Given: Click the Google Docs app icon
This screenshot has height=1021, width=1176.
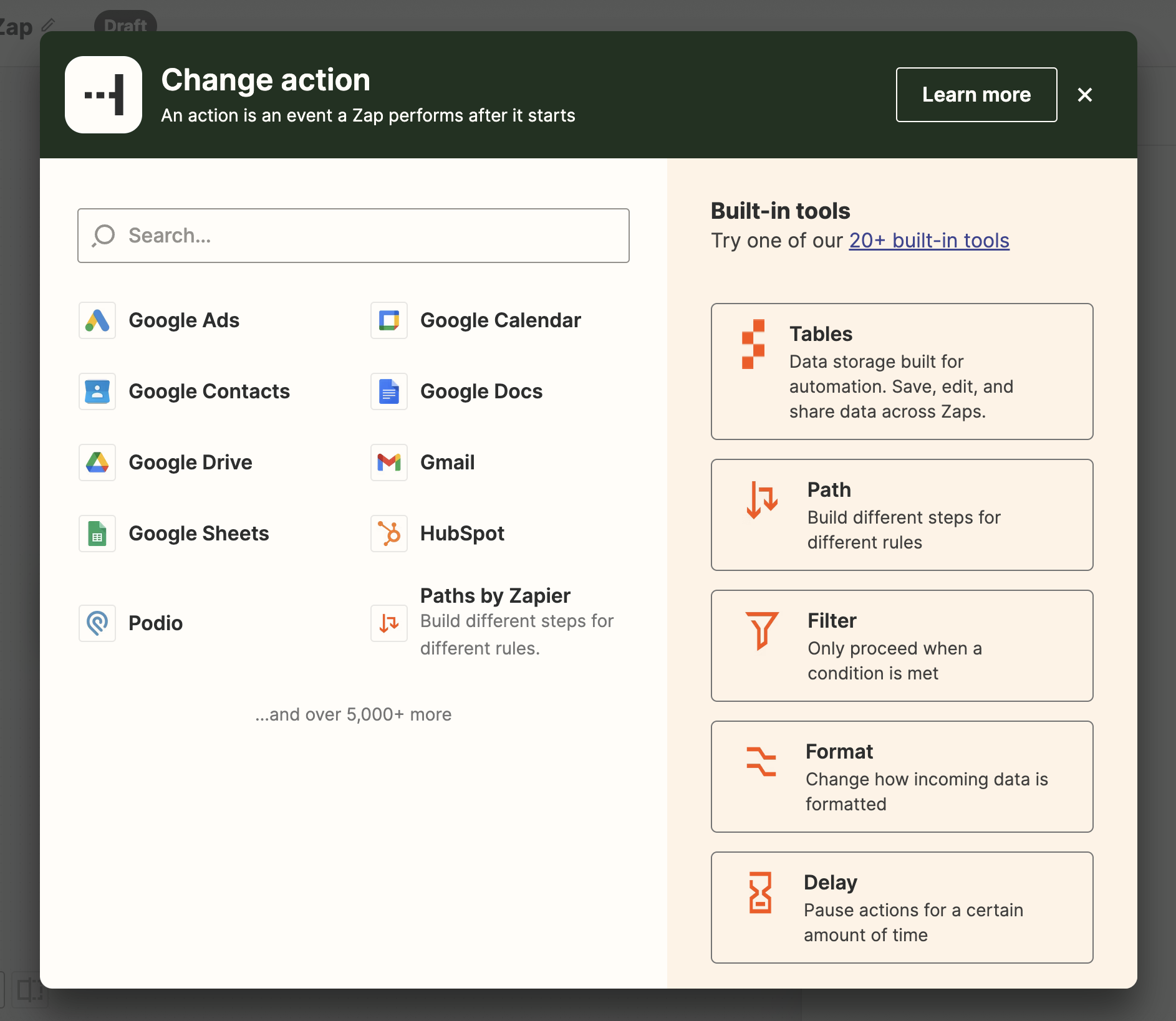Looking at the screenshot, I should 389,391.
